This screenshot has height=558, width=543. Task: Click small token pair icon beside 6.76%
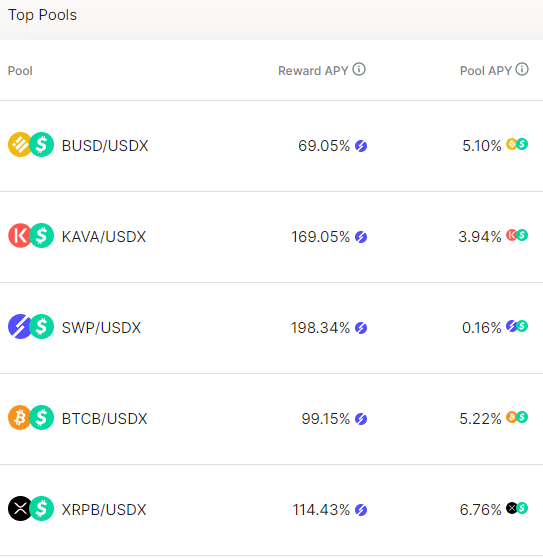pos(517,508)
